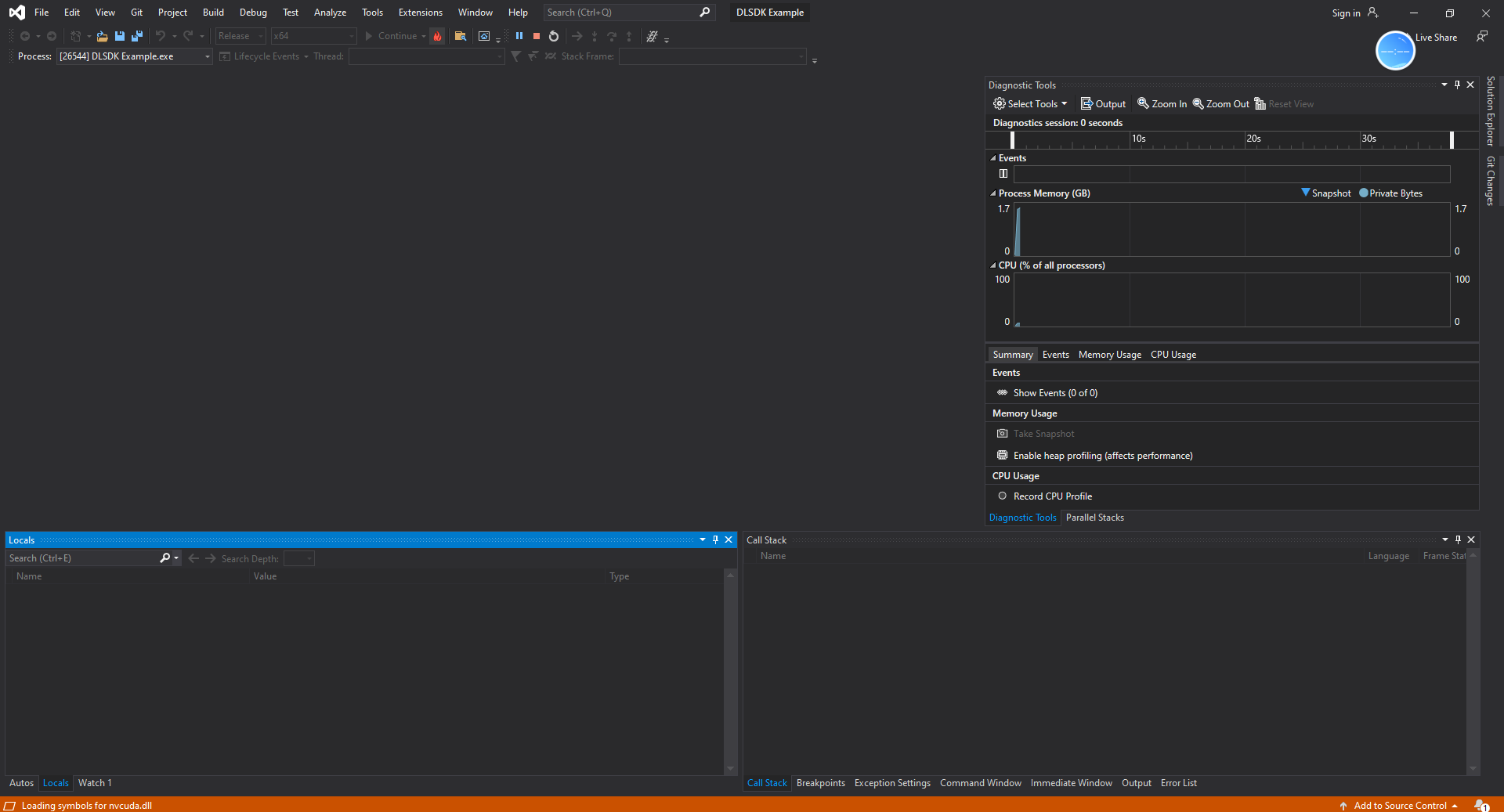Click the search magnifier in Locals panel
Screen dimensions: 1504x812
pos(164,558)
